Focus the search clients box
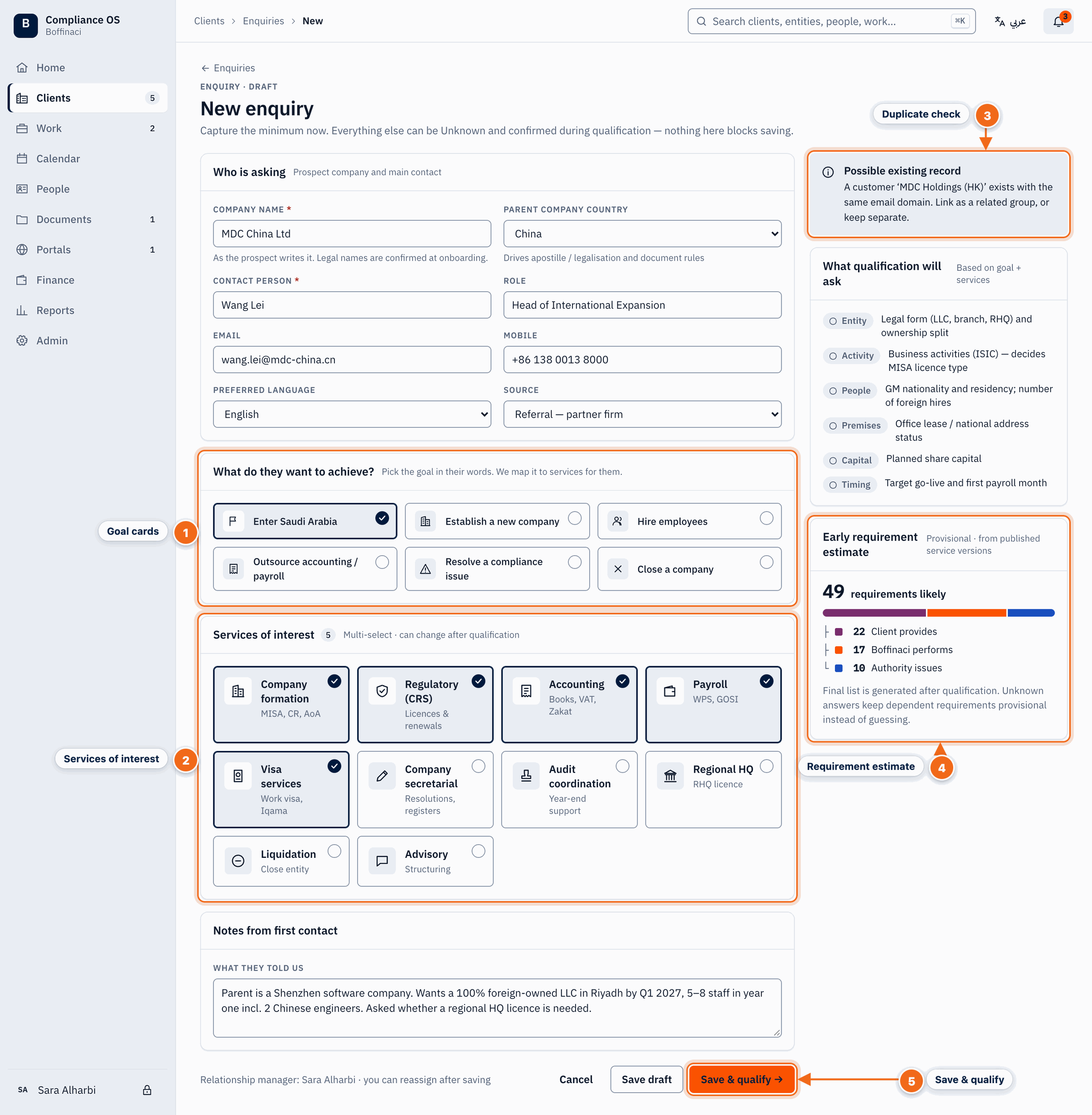The height and width of the screenshot is (1115, 1092). [x=832, y=21]
